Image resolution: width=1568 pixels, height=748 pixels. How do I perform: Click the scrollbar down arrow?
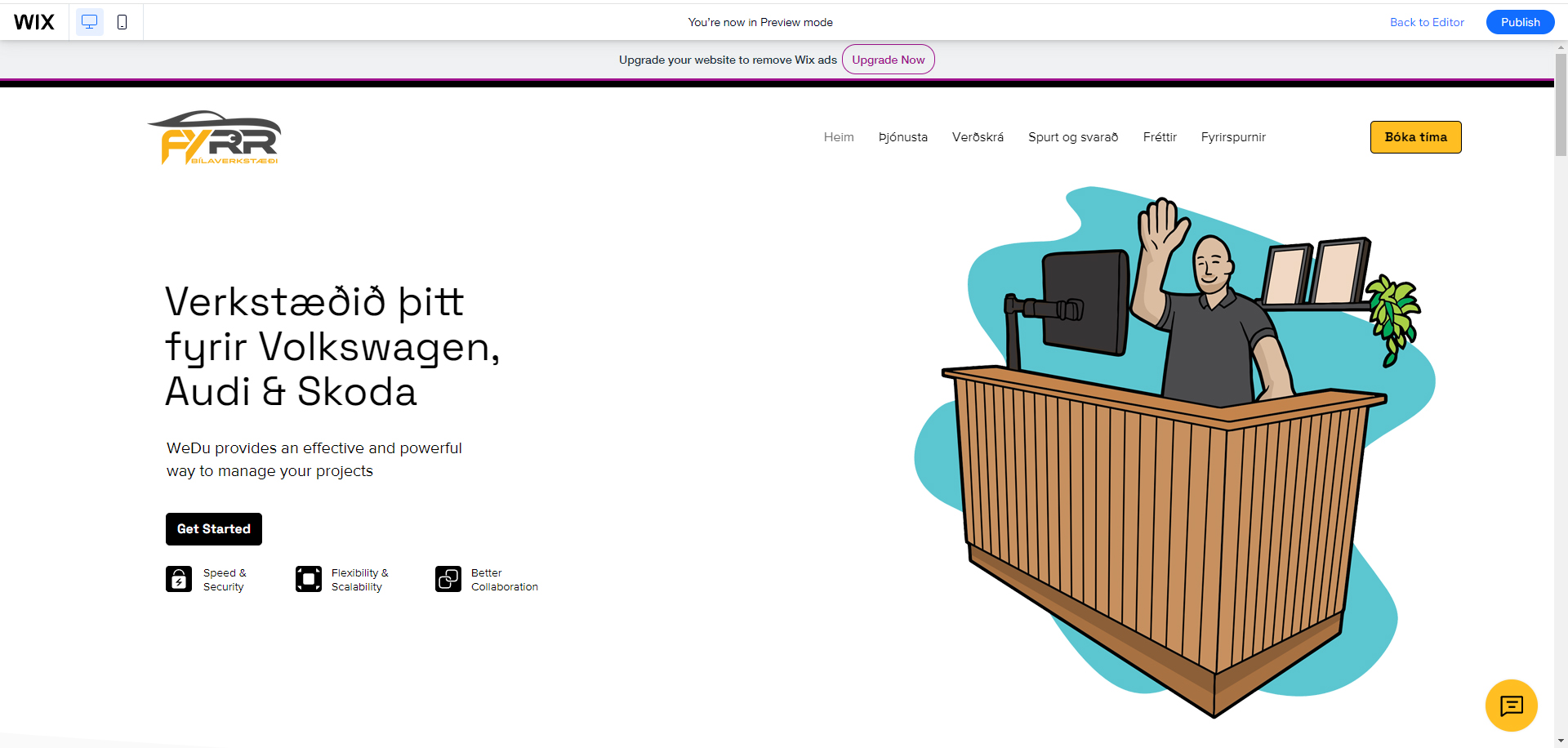1561,741
